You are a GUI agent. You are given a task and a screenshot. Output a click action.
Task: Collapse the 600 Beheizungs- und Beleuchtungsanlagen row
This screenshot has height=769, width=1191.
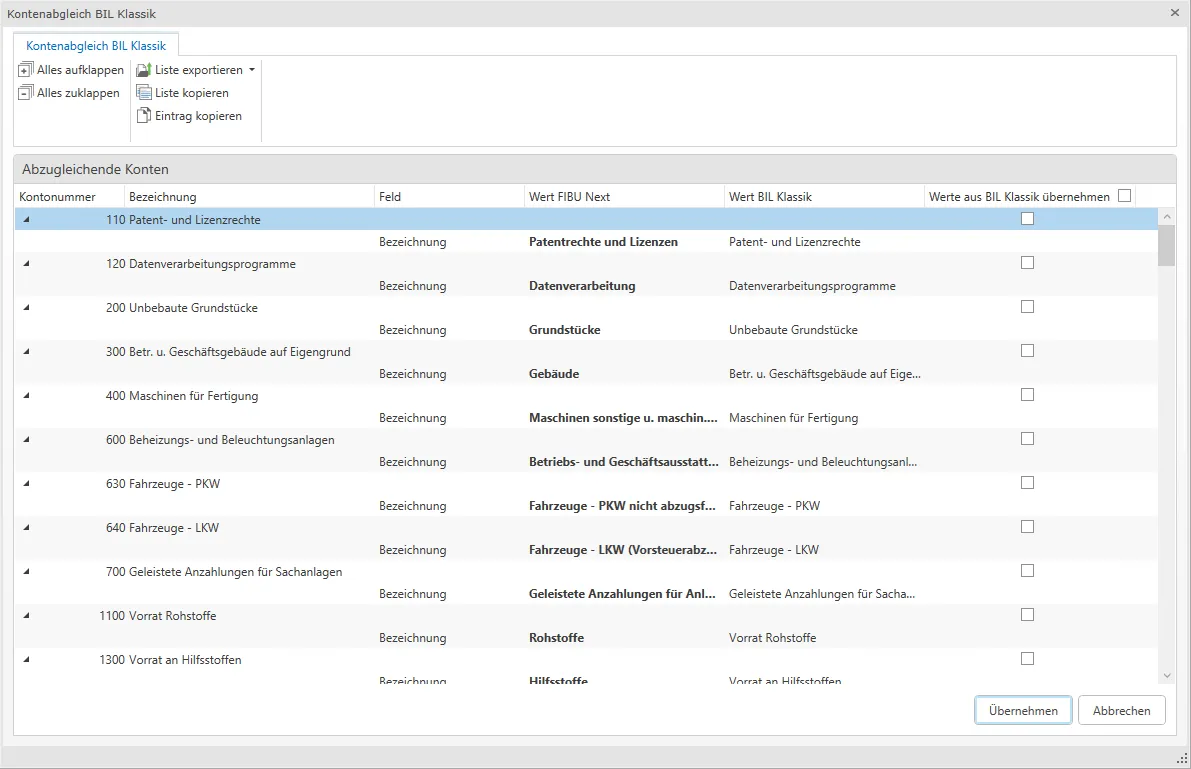coord(27,440)
